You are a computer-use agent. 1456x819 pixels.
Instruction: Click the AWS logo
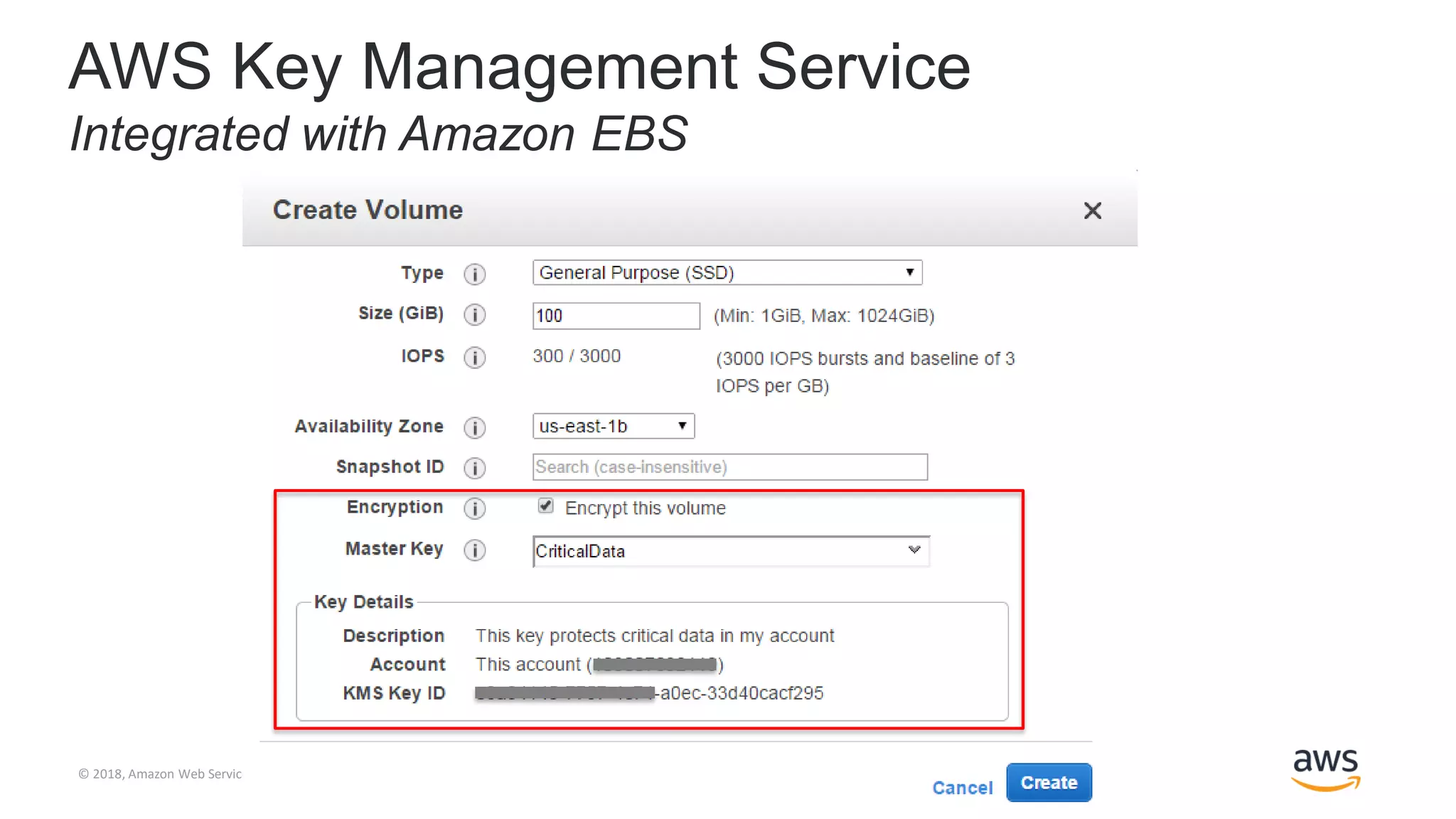pos(1325,769)
